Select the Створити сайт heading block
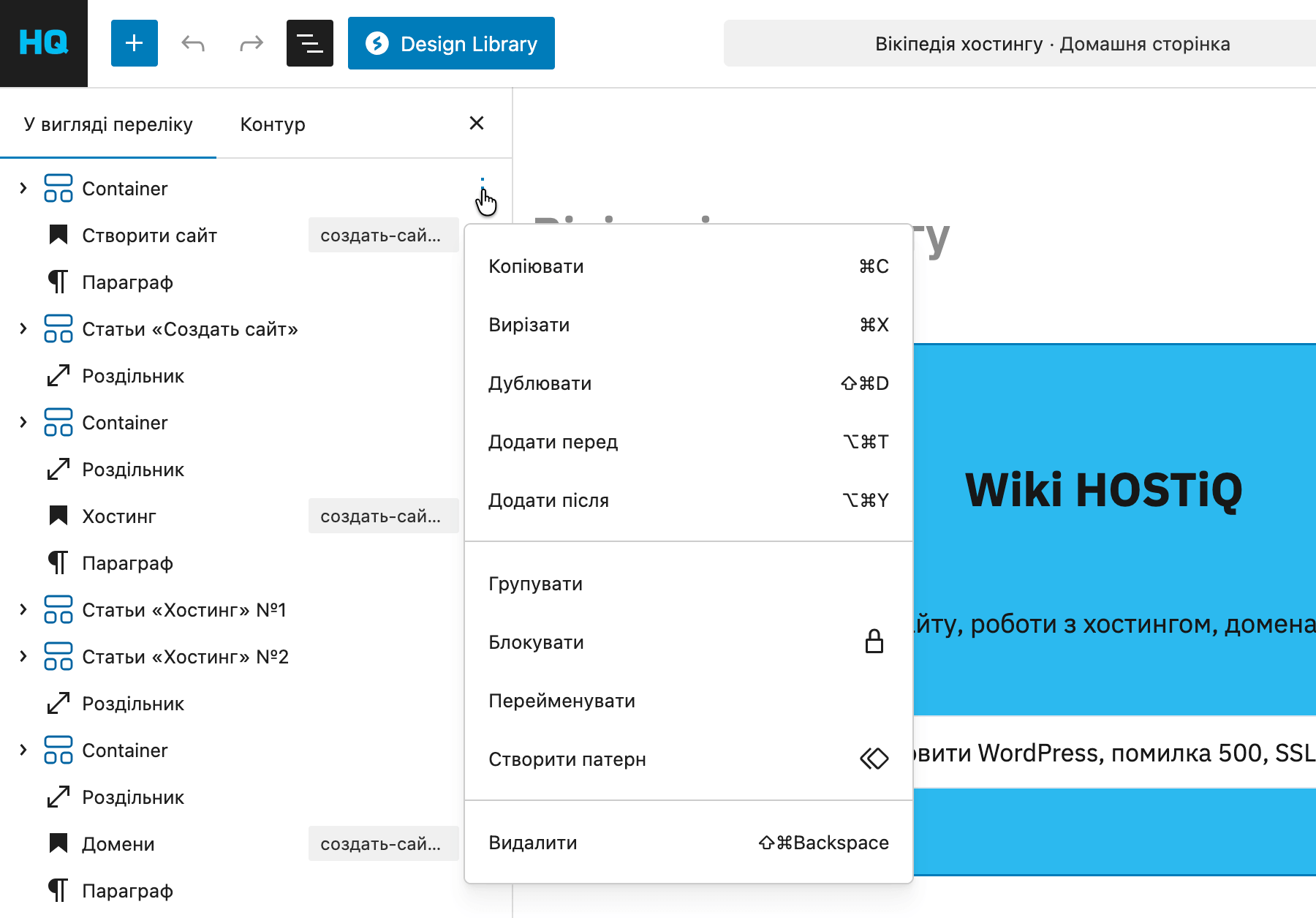Image resolution: width=1316 pixels, height=918 pixels. click(149, 236)
